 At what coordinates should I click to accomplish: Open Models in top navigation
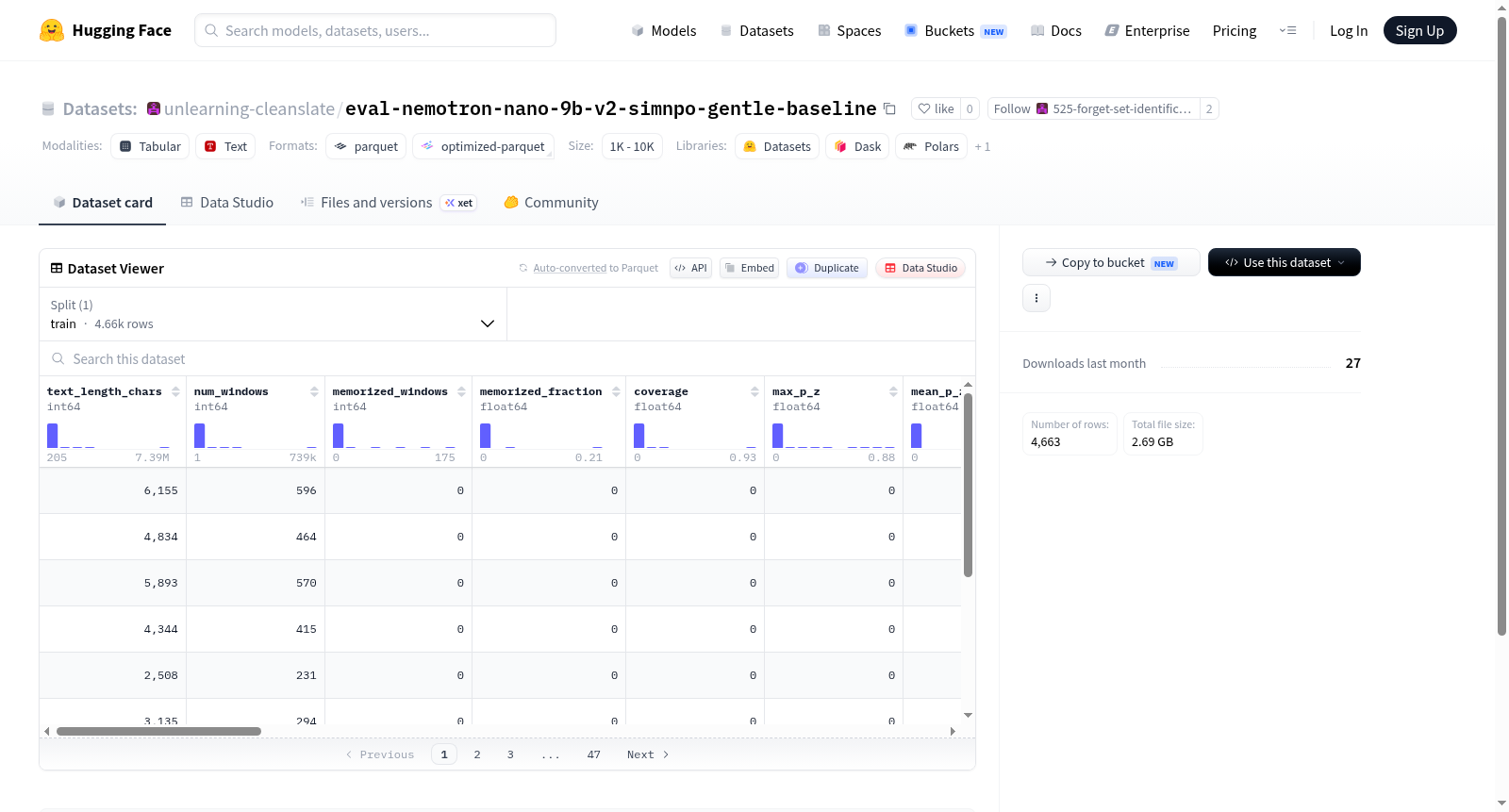pyautogui.click(x=663, y=30)
